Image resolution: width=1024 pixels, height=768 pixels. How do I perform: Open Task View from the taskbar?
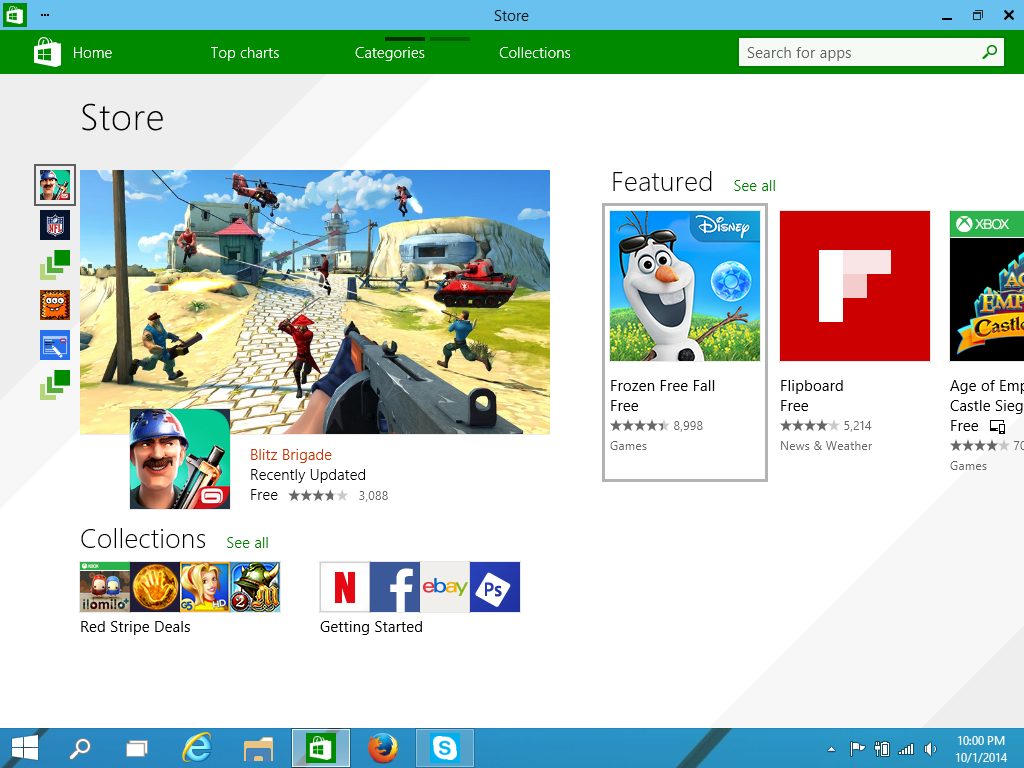136,748
